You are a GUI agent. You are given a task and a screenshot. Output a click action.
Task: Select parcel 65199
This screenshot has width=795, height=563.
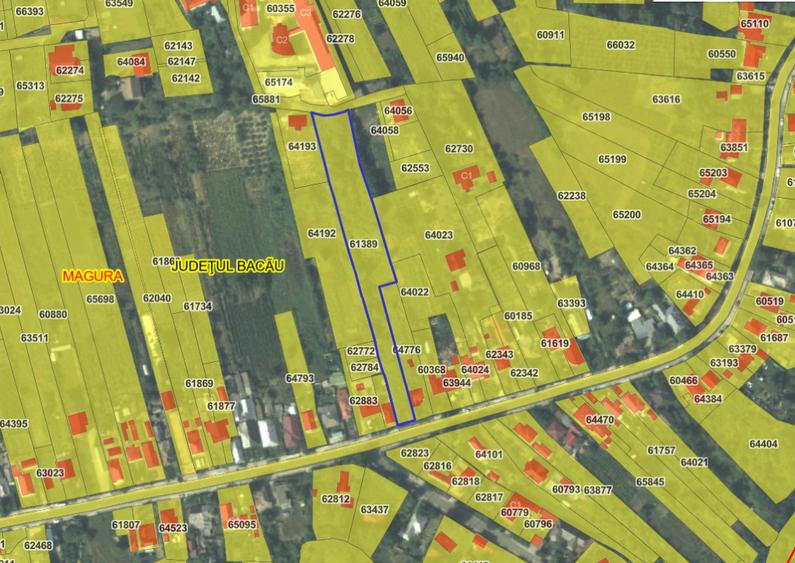coord(612,159)
